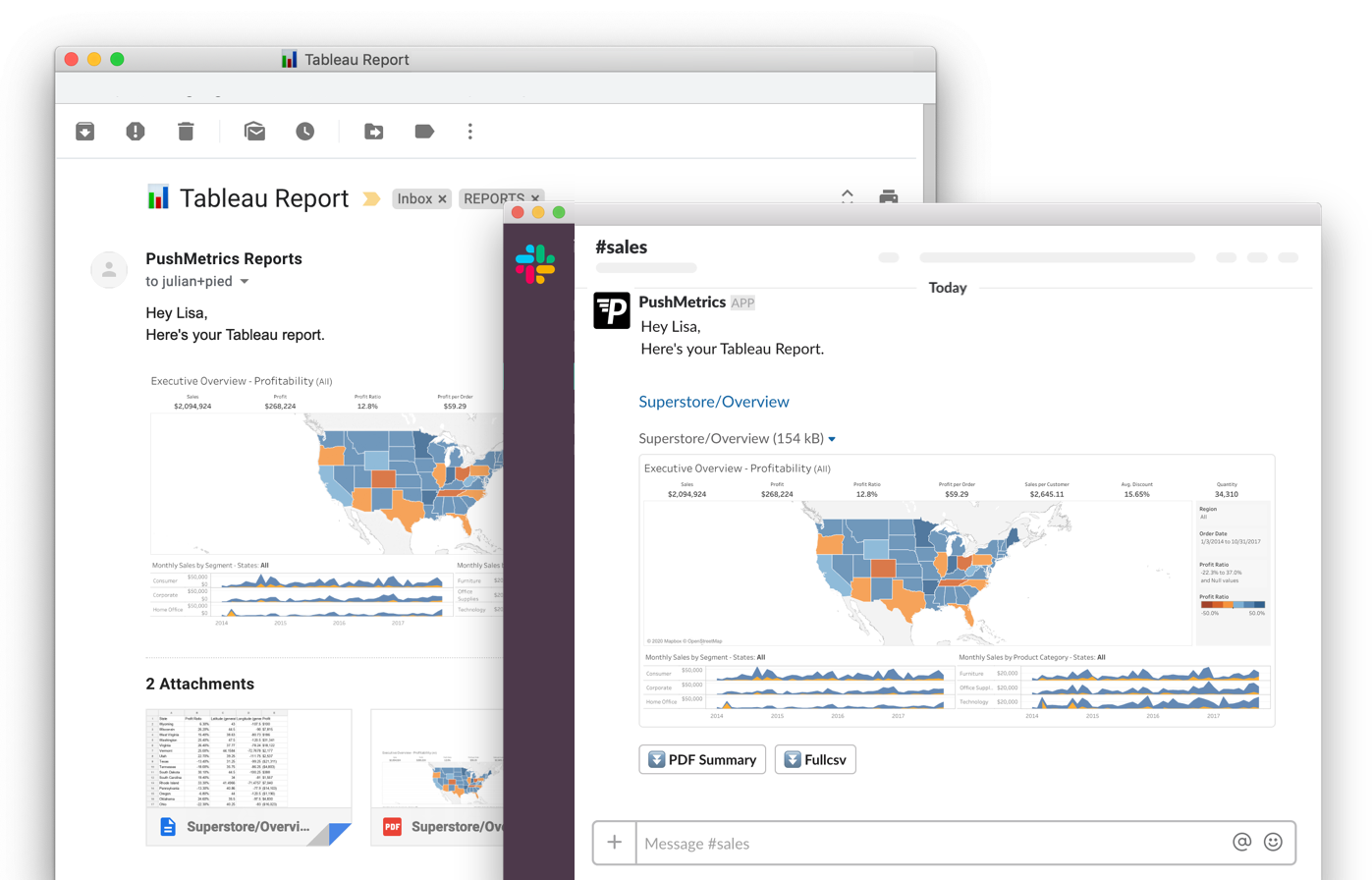Click the PushMetrics Reports sender avatar
This screenshot has width=1372, height=880.
109,270
